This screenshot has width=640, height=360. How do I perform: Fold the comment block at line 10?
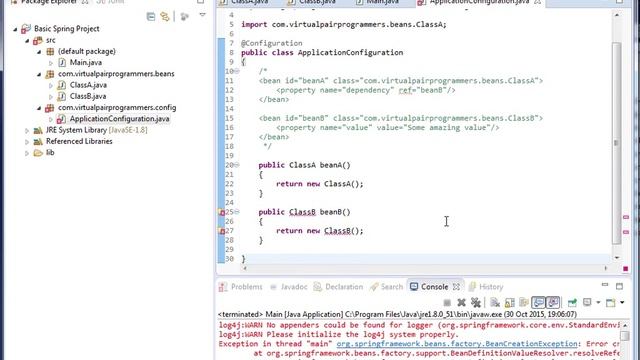pyautogui.click(x=237, y=71)
